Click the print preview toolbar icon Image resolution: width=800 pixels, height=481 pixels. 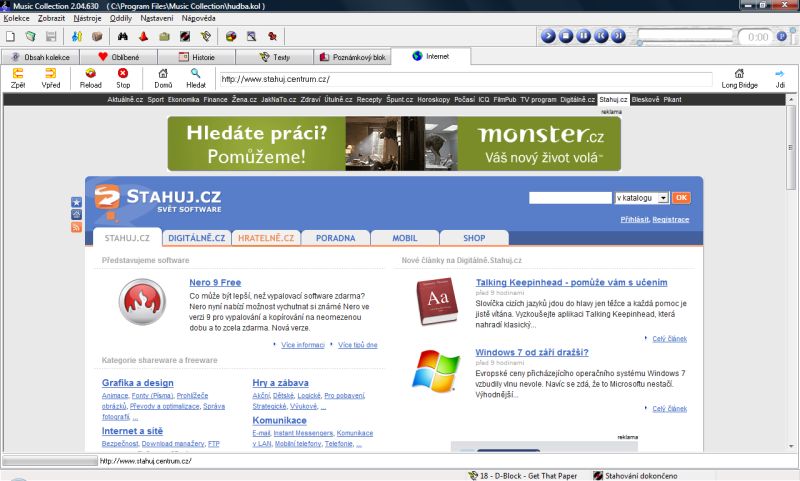pos(252,37)
